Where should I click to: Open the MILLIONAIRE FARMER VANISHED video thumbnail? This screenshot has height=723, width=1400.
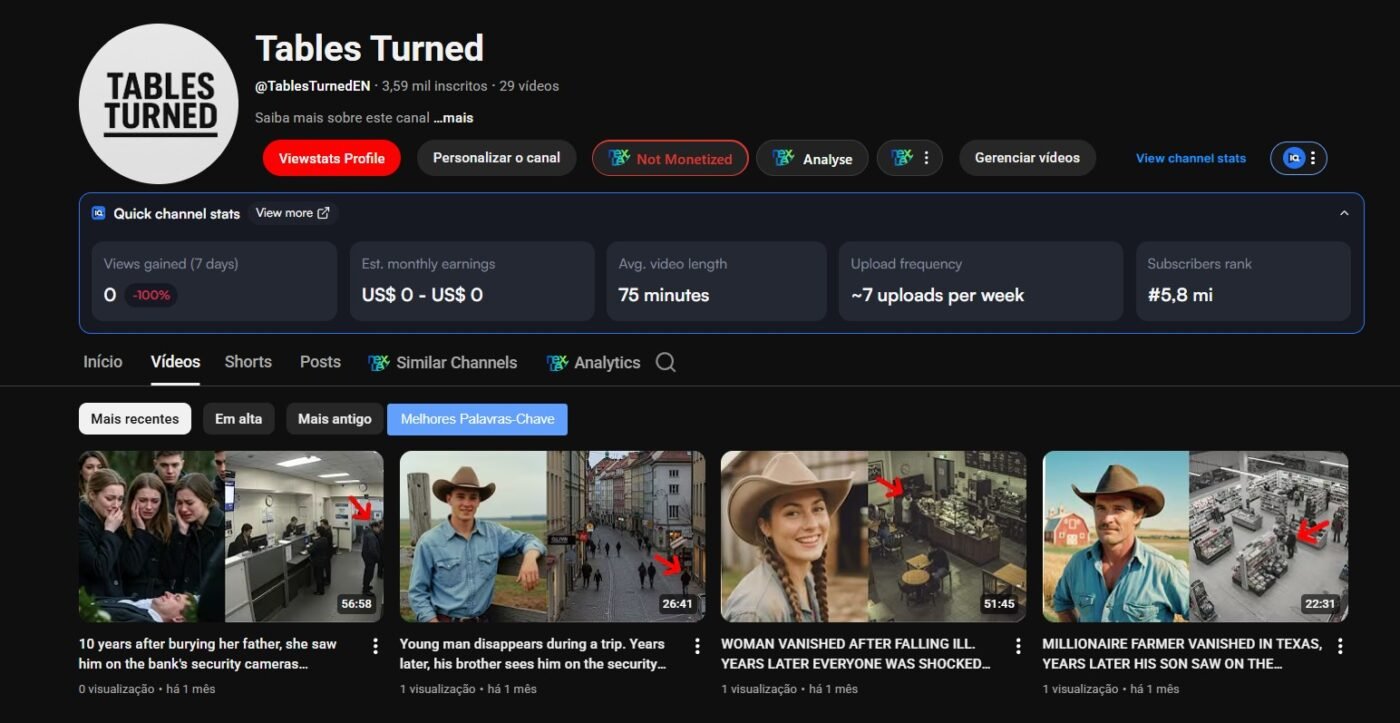[1196, 536]
